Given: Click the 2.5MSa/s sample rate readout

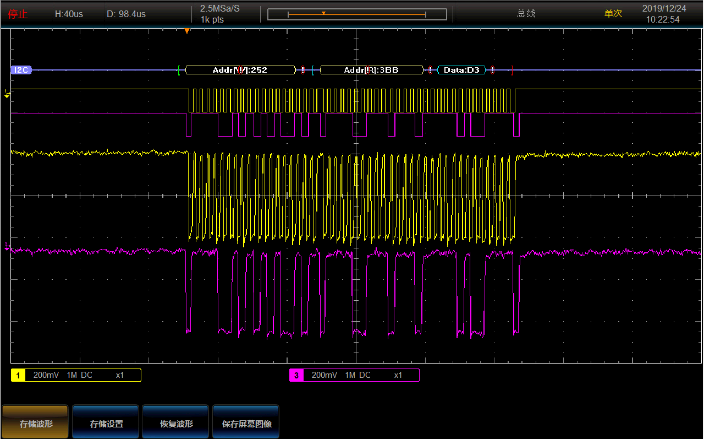Looking at the screenshot, I should [222, 8].
